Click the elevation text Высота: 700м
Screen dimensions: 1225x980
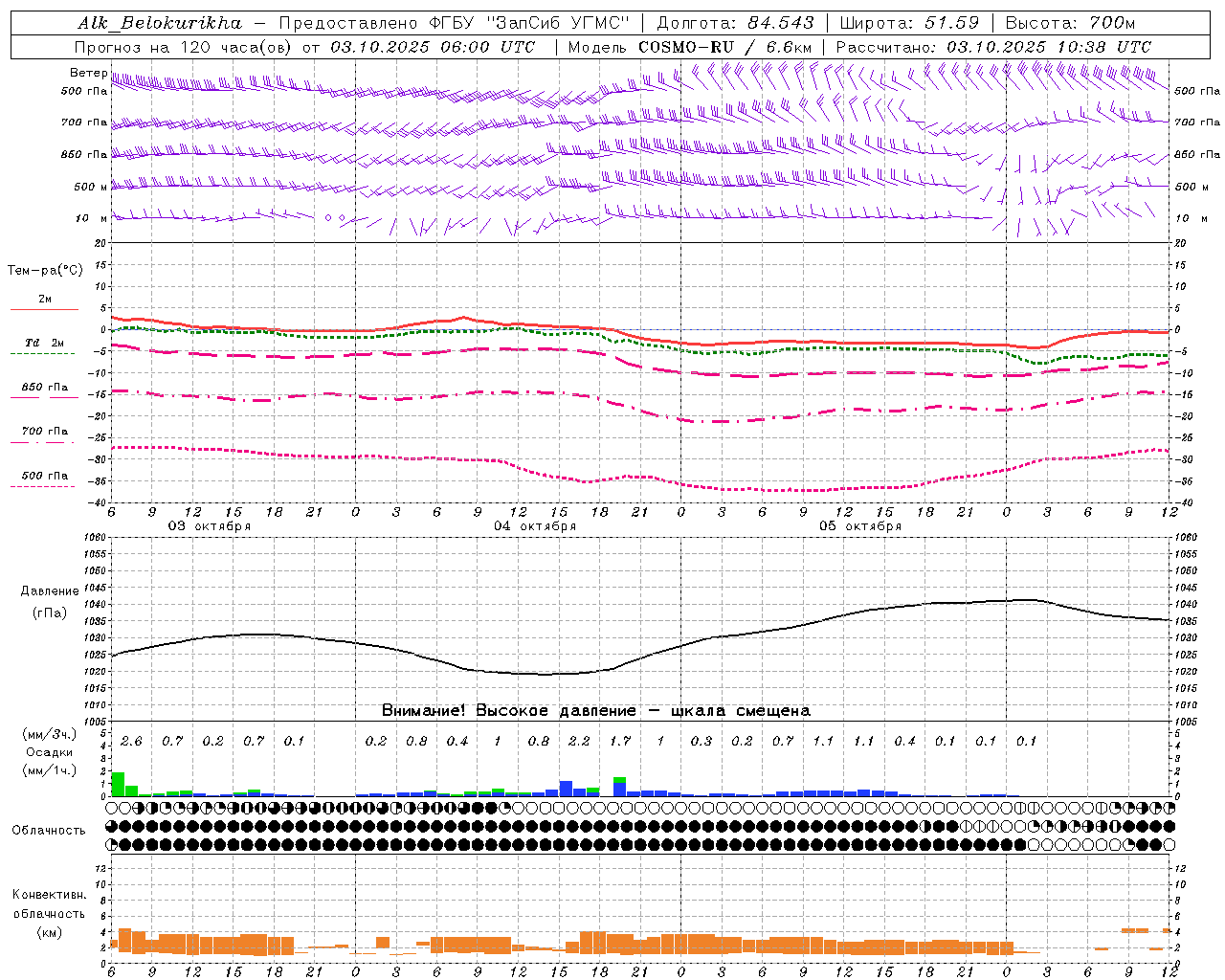(1070, 23)
